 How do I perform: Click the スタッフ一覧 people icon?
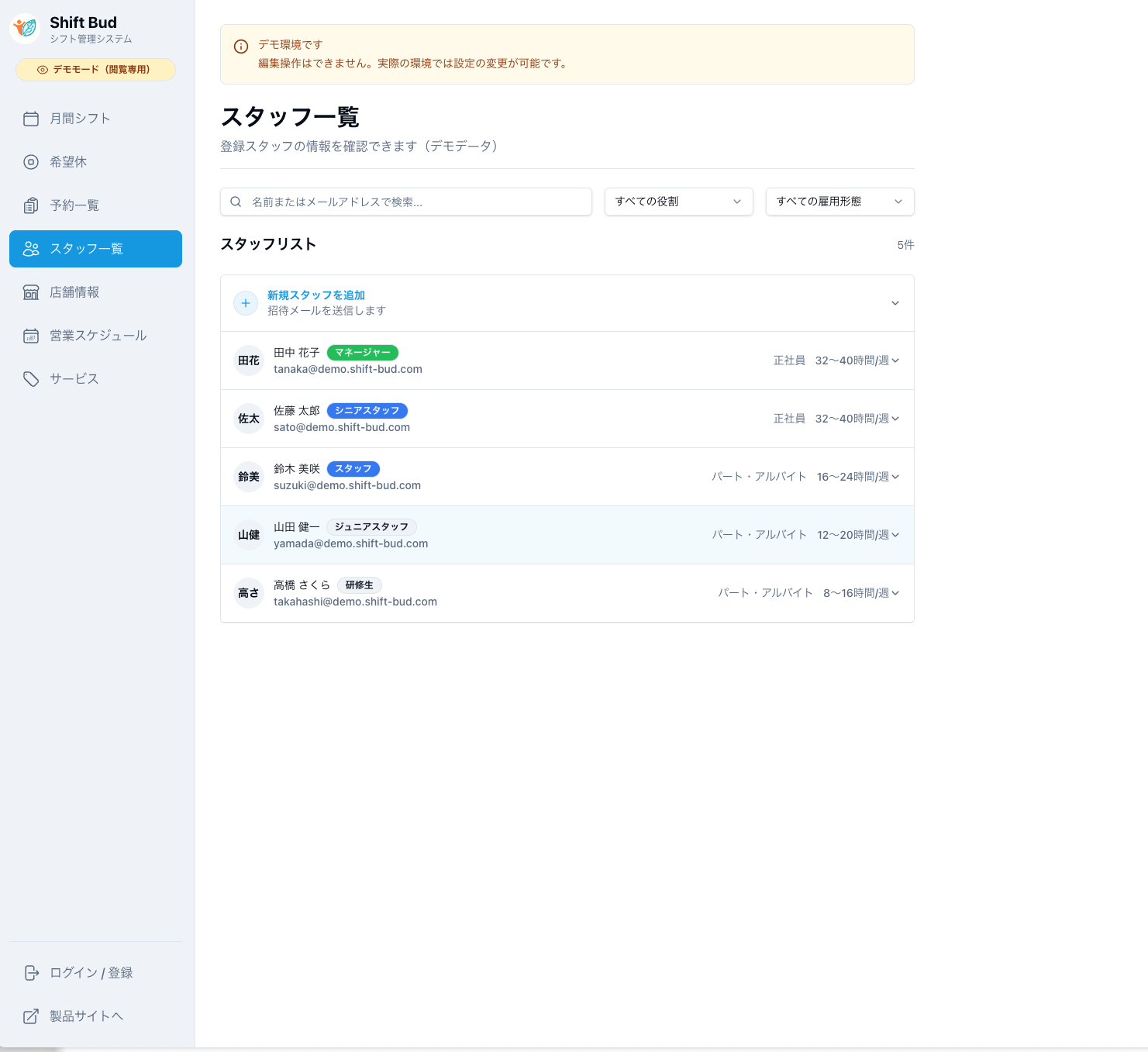tap(31, 249)
